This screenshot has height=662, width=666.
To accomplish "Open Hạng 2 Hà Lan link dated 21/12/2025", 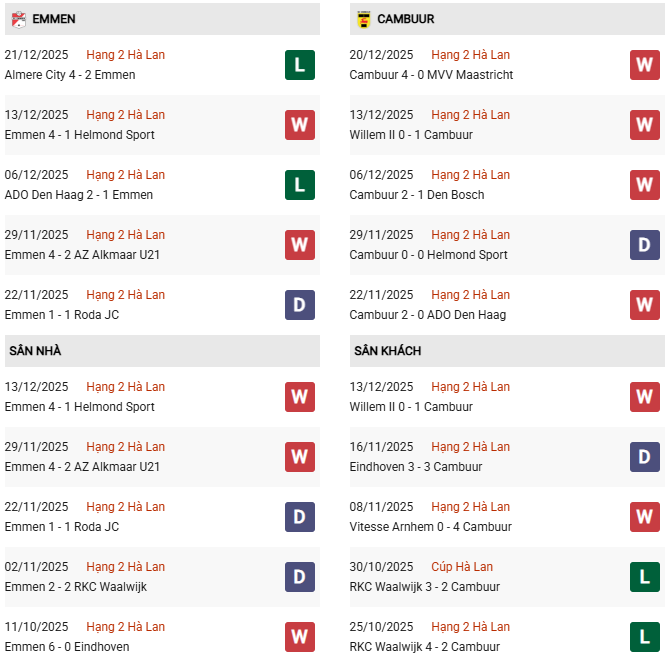I will pyautogui.click(x=125, y=55).
